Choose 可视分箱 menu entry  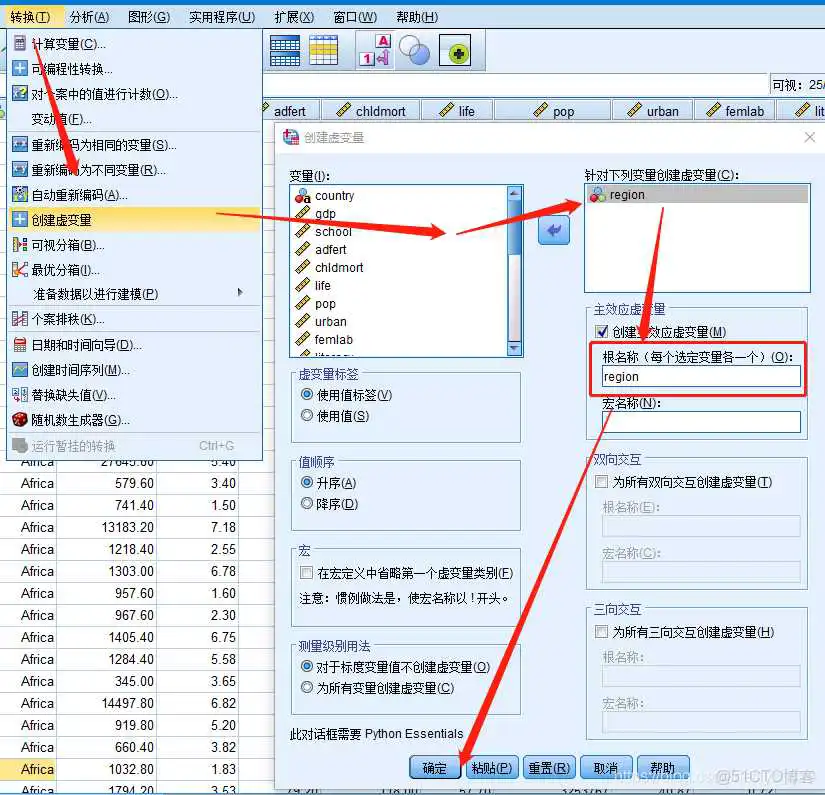[x=135, y=245]
